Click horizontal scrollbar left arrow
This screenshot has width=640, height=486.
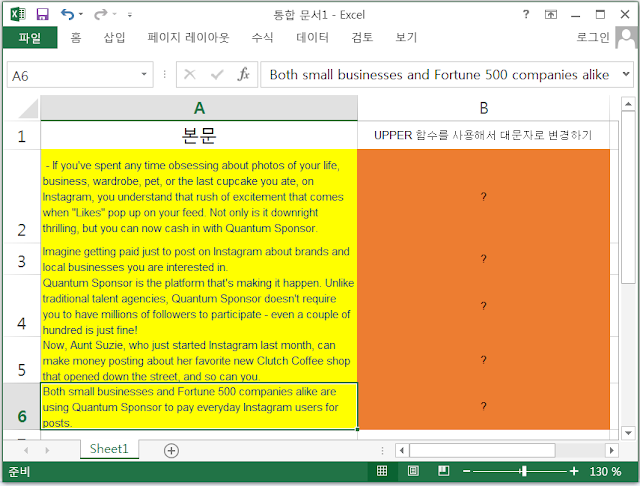402,450
